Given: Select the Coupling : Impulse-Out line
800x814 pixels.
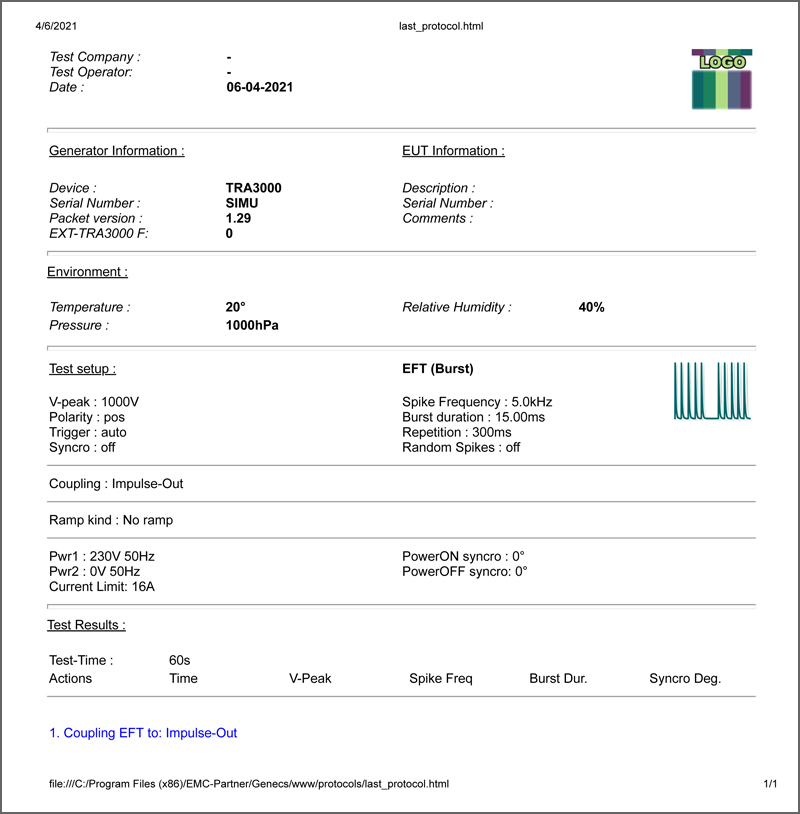Looking at the screenshot, I should (116, 483).
